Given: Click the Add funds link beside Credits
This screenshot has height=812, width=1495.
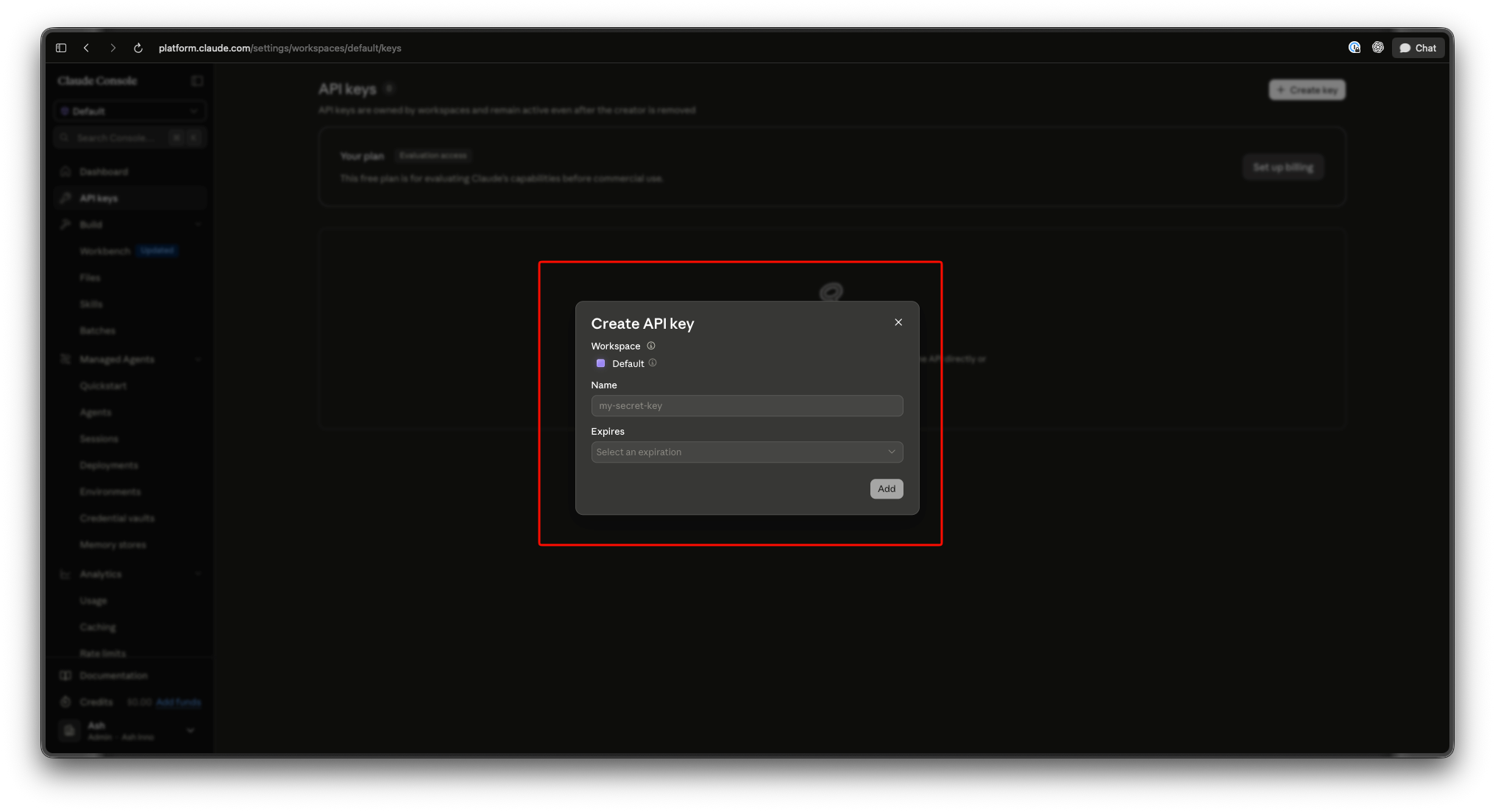Looking at the screenshot, I should (178, 702).
